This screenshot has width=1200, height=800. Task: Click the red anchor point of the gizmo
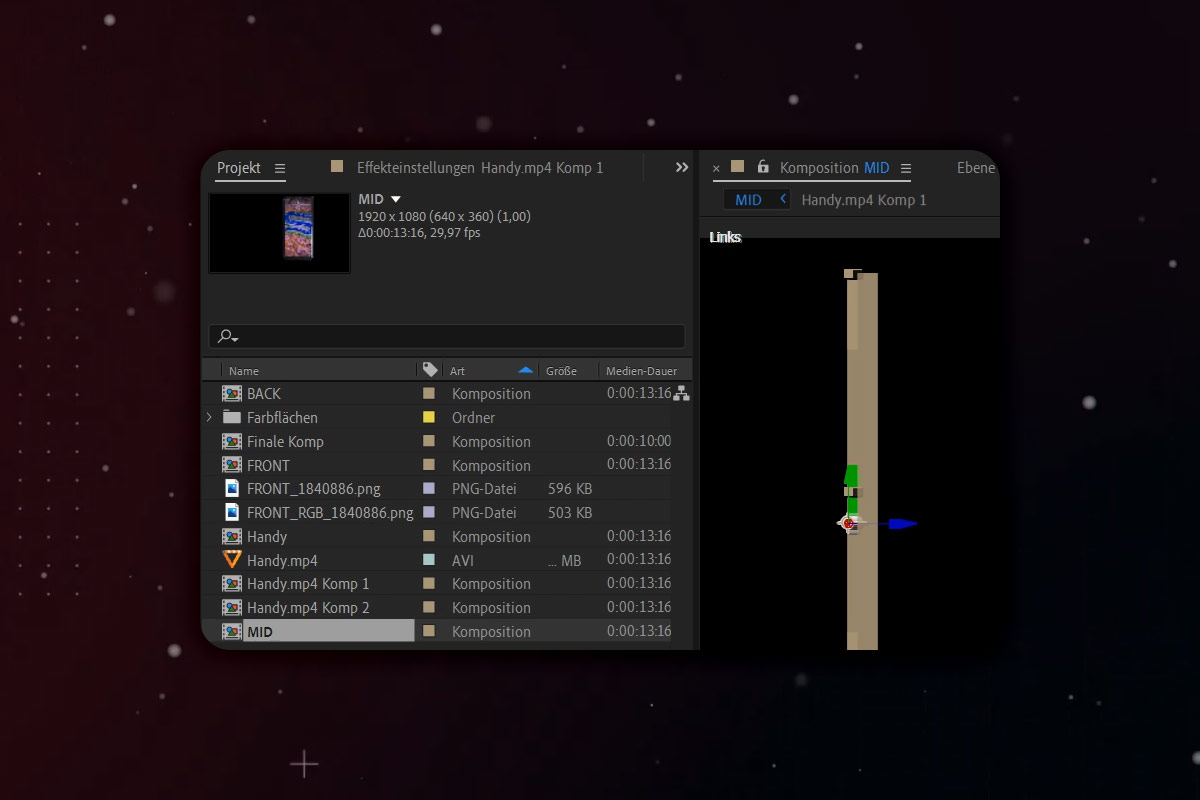coord(848,523)
